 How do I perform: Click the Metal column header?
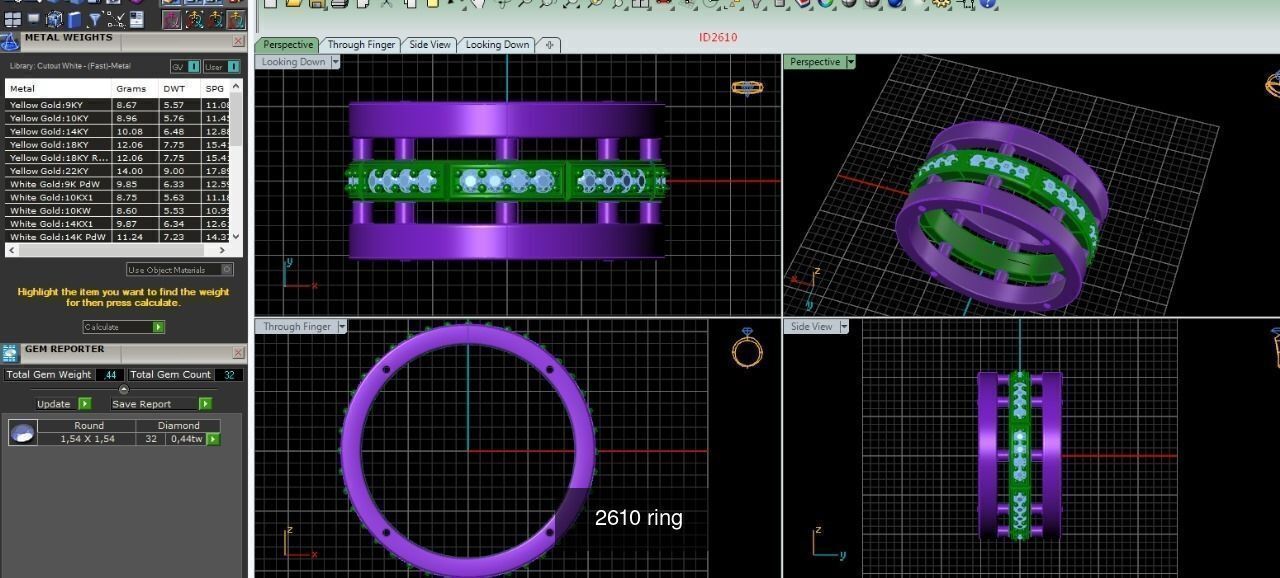point(58,89)
